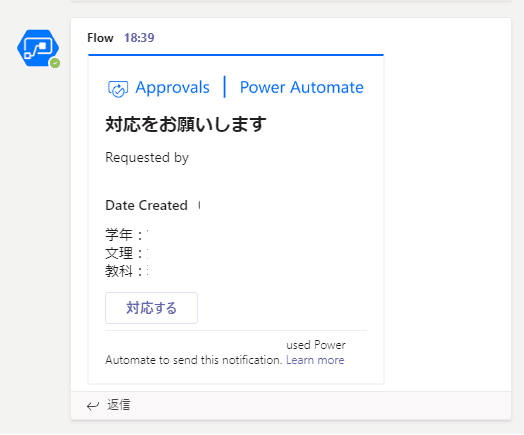Click 返信 to reply to message
The height and width of the screenshot is (435, 524).
[x=119, y=405]
